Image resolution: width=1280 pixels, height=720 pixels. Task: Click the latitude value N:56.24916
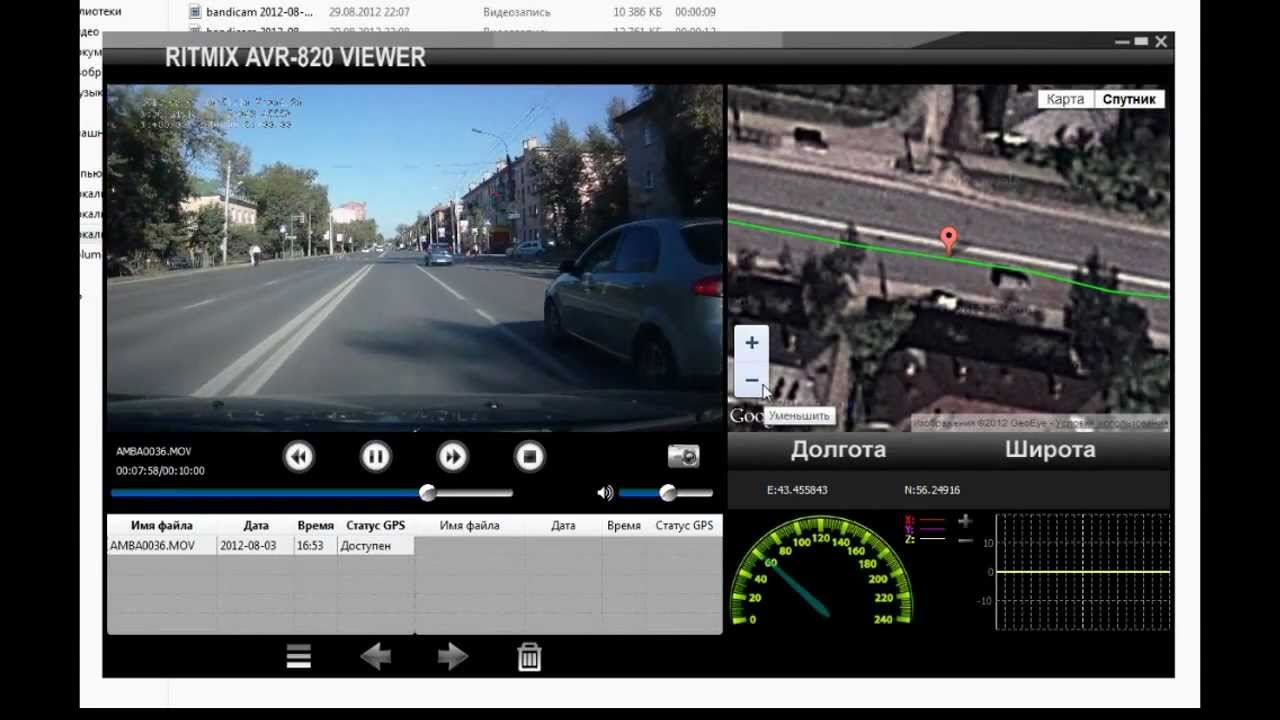[932, 490]
